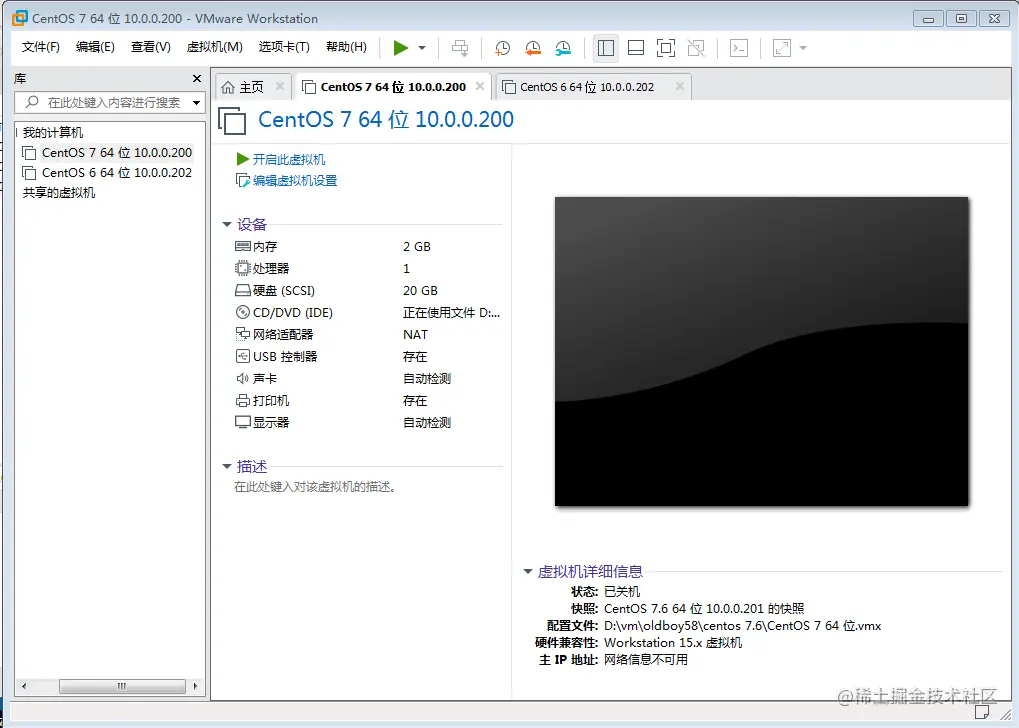Viewport: 1019px width, 728px height.
Task: Collapse the 虚拟机详细信息 section
Action: 528,571
